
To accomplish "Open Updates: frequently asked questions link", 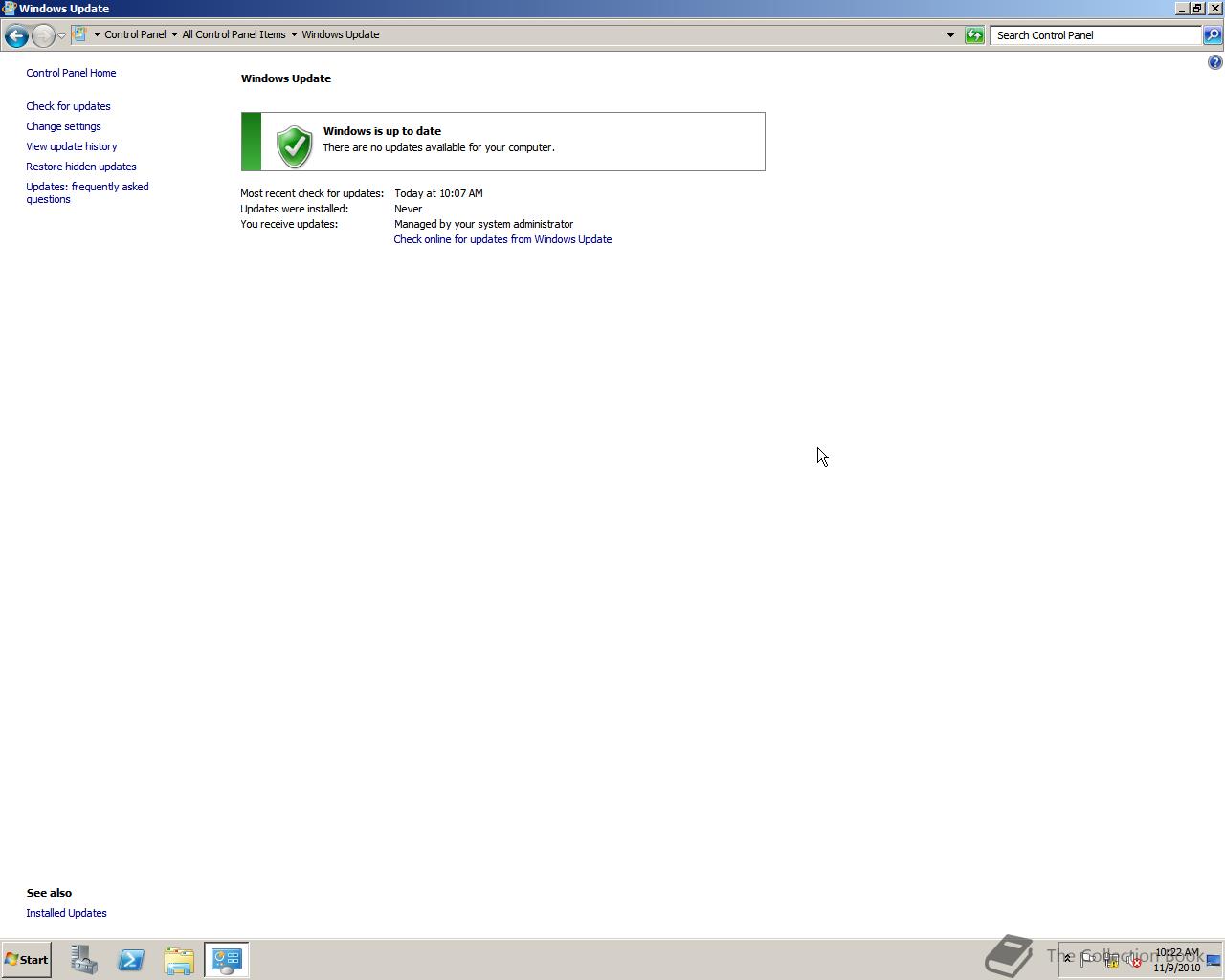I will [87, 192].
